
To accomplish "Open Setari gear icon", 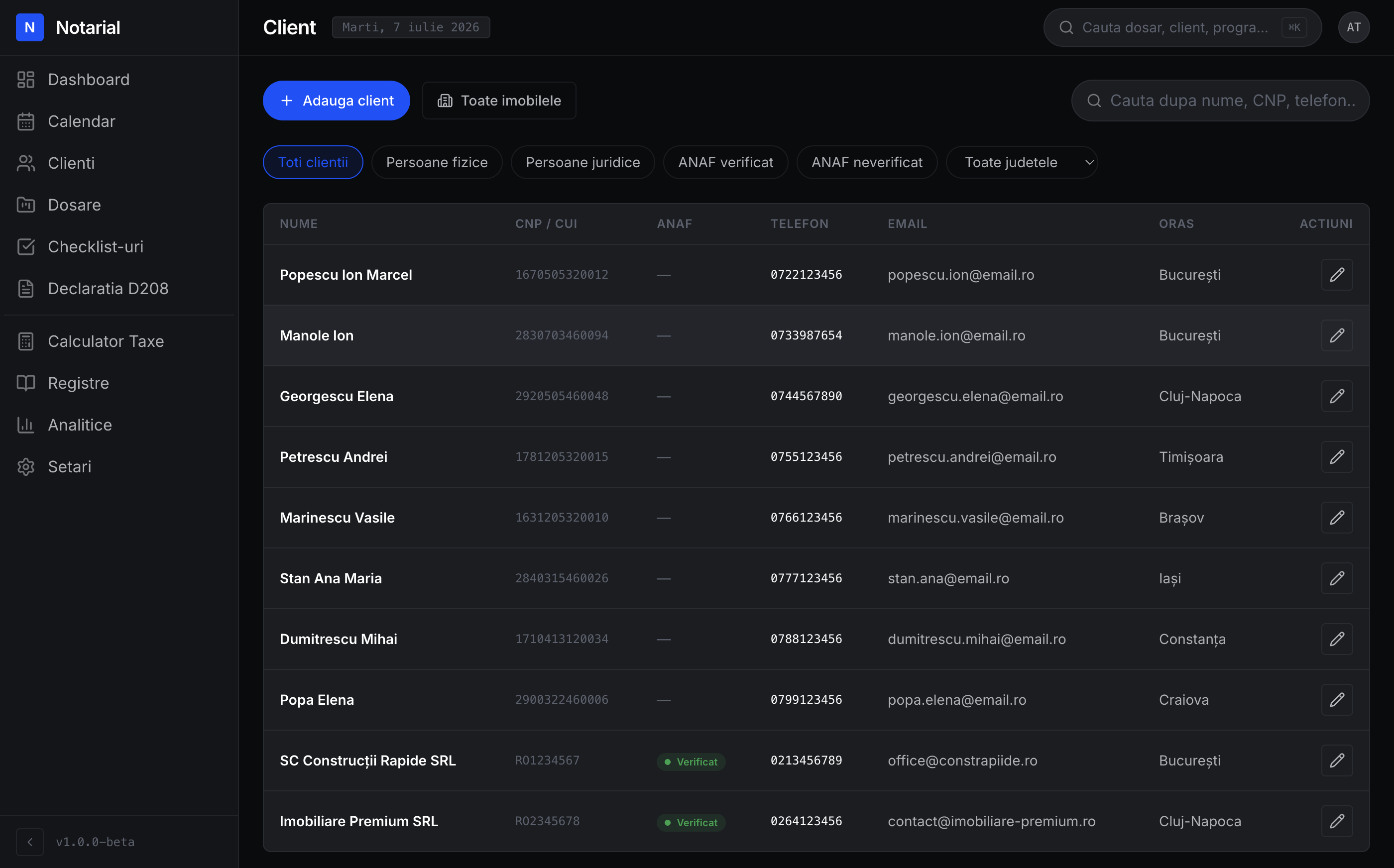I will (26, 467).
